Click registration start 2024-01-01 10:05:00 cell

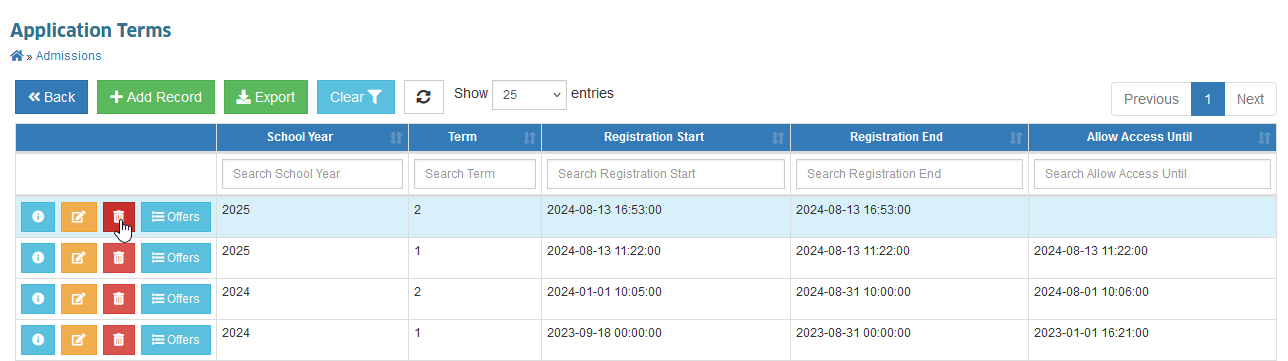click(x=666, y=299)
